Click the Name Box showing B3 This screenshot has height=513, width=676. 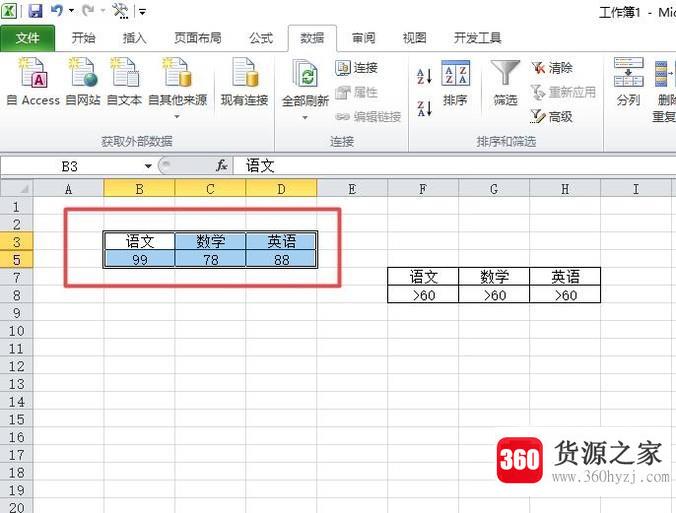click(x=70, y=166)
